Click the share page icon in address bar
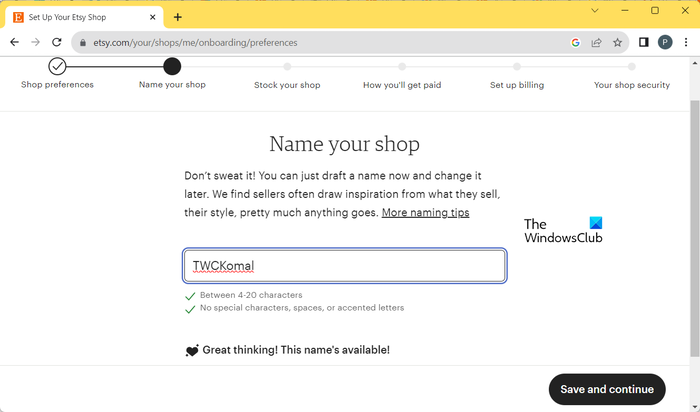This screenshot has width=700, height=412. tap(597, 43)
